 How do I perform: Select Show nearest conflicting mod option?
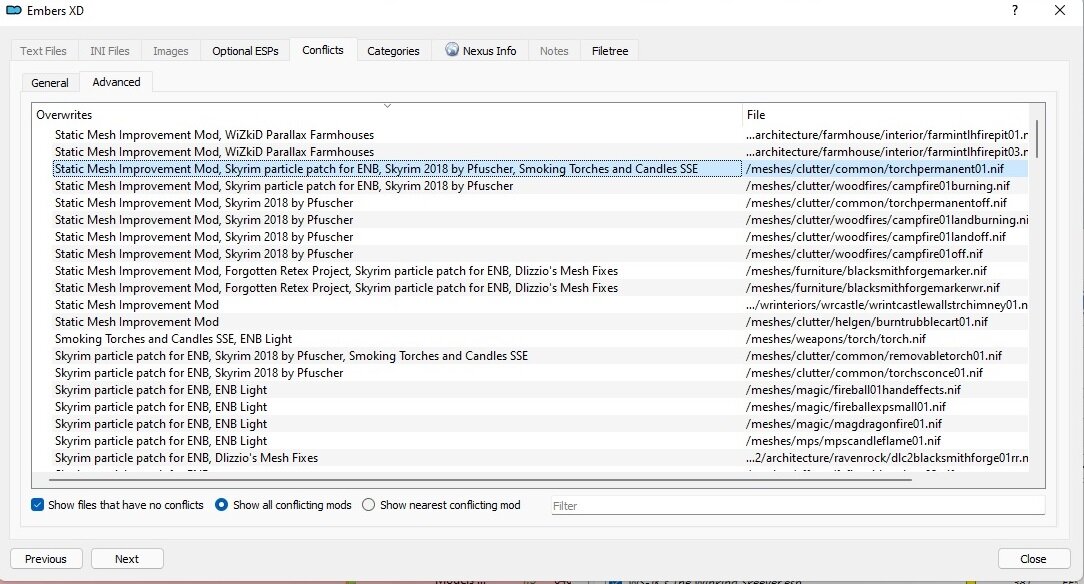pyautogui.click(x=368, y=505)
